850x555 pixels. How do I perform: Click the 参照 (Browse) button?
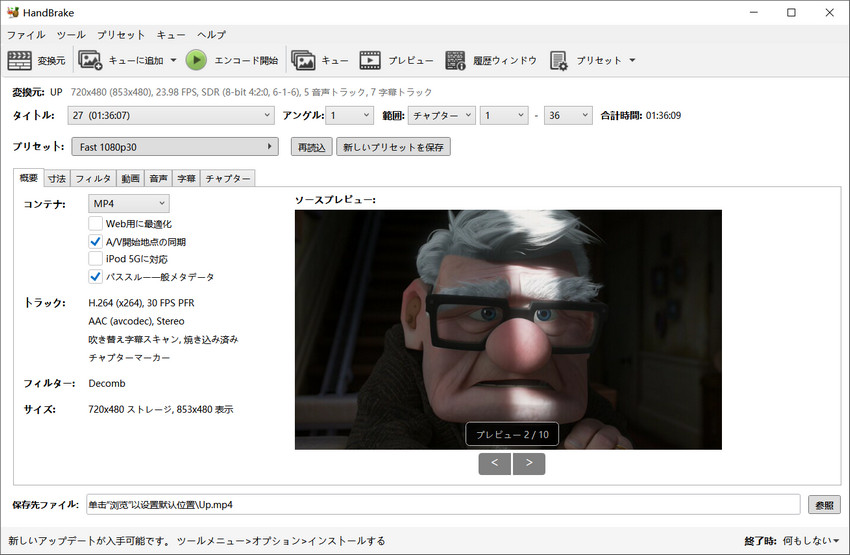coord(824,505)
